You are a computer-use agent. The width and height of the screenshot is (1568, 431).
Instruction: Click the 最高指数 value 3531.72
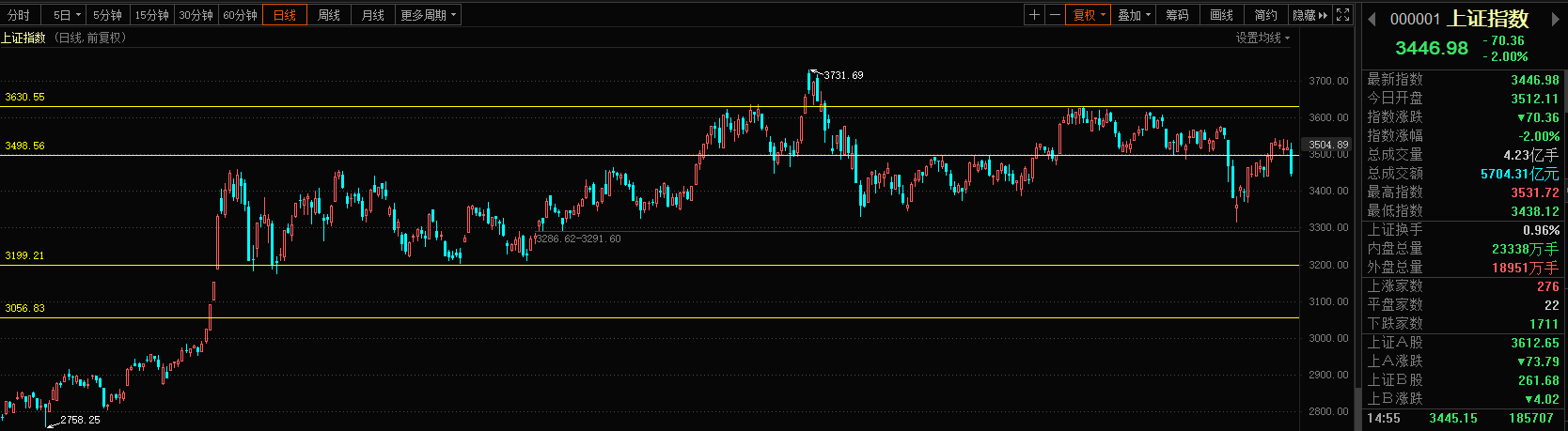1534,192
